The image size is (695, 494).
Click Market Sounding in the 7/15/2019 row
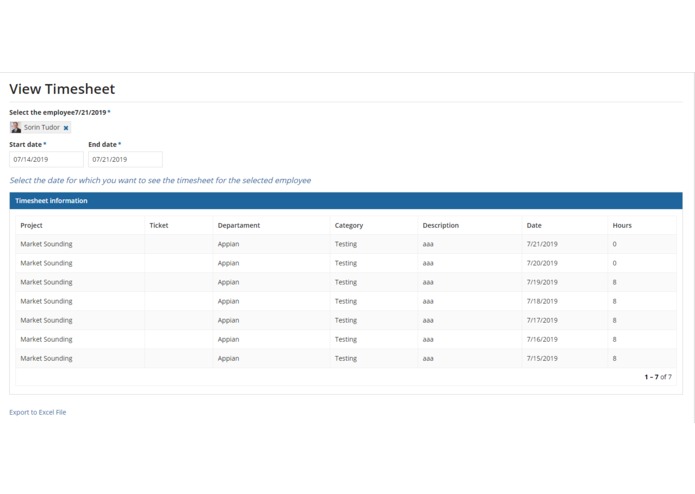click(46, 358)
